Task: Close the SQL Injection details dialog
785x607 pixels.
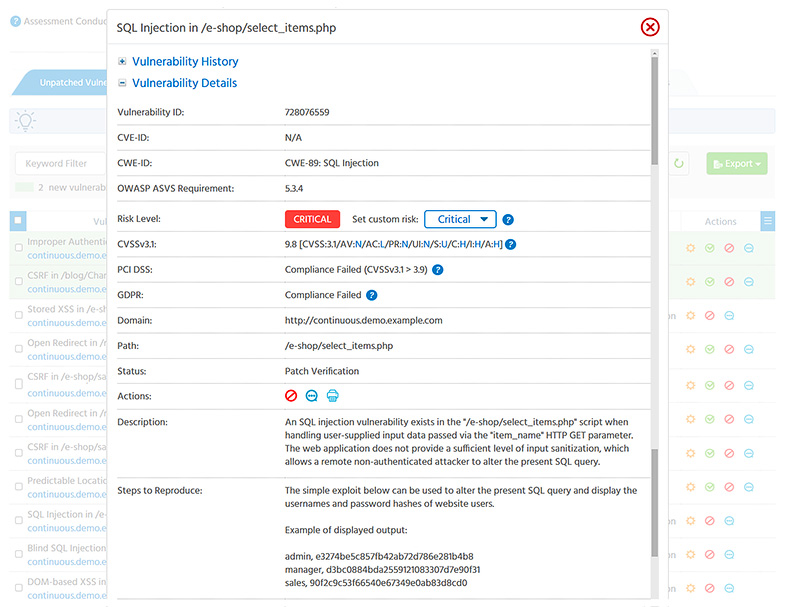Action: point(650,27)
